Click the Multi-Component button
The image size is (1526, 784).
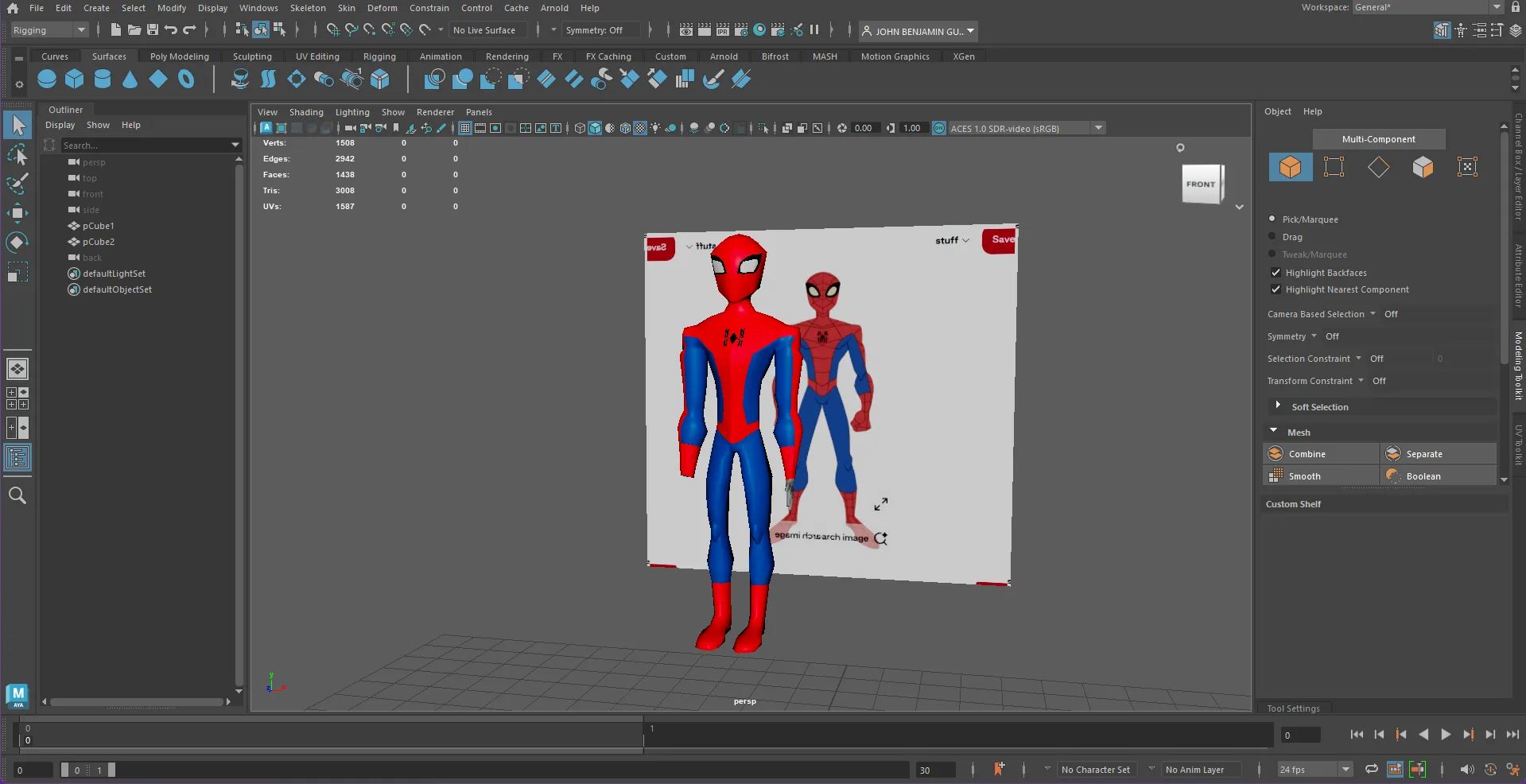(x=1379, y=139)
